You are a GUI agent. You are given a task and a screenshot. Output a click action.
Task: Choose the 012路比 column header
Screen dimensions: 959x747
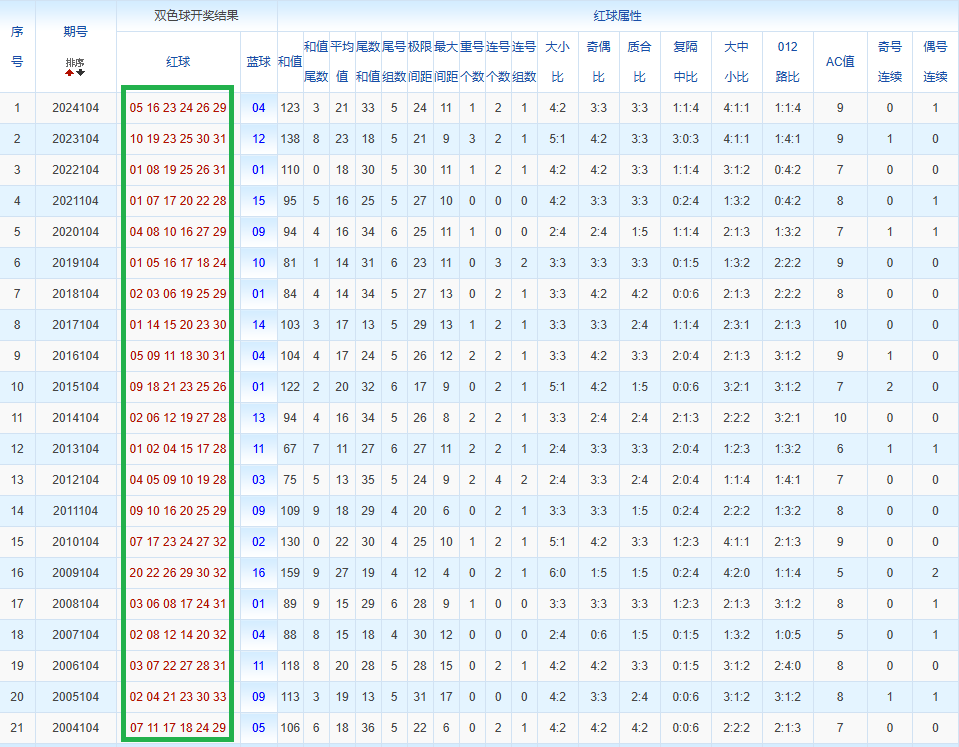pos(788,62)
